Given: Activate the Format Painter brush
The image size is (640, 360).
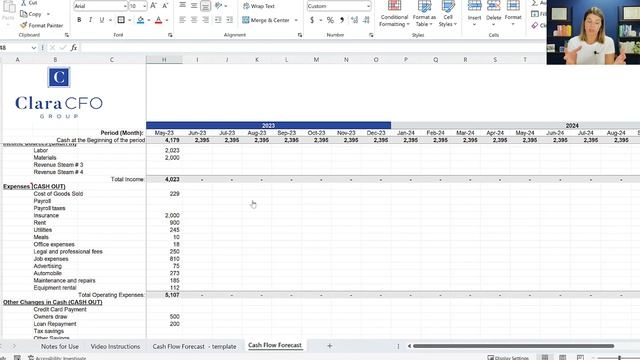Looking at the screenshot, I should (x=24, y=25).
